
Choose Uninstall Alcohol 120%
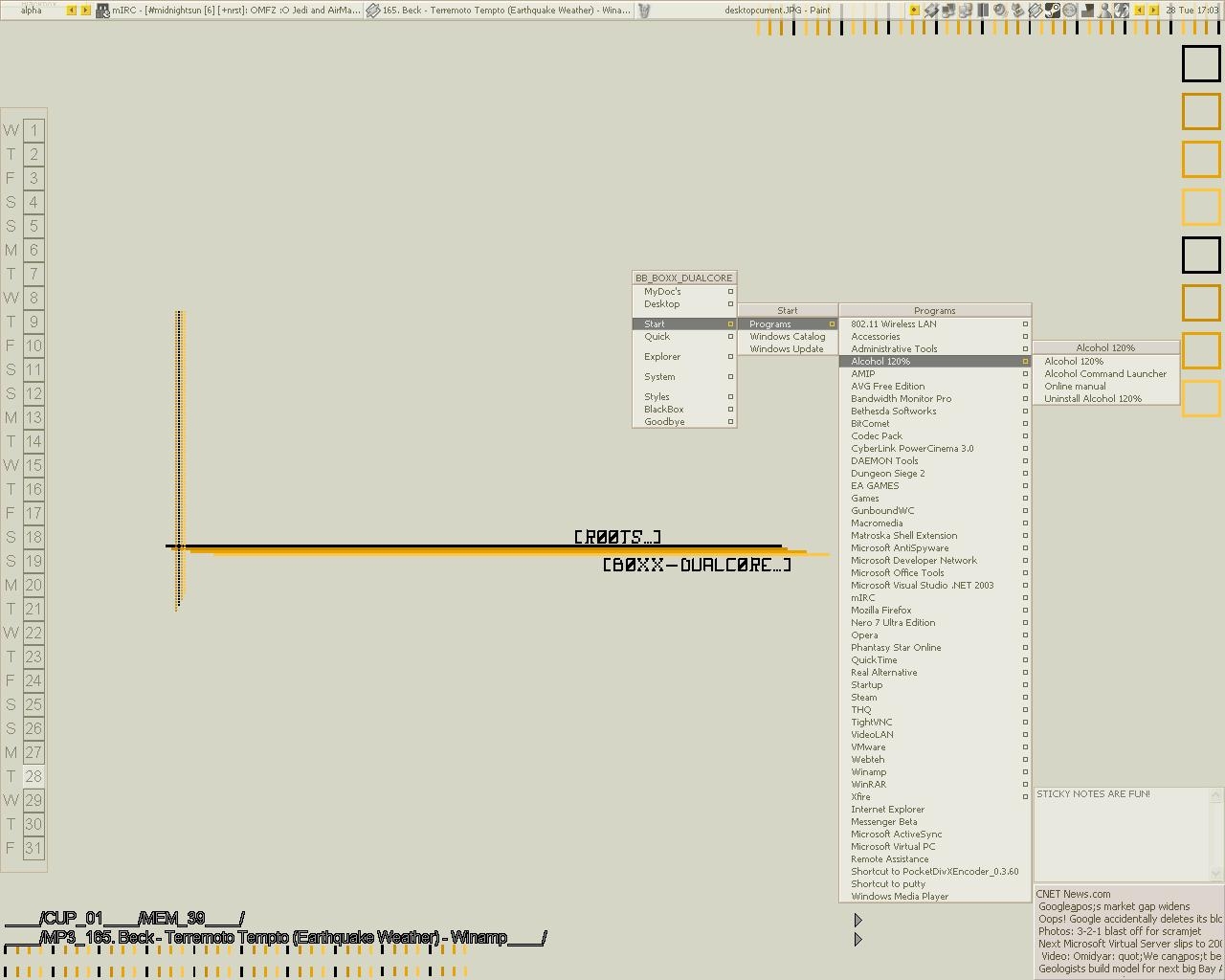click(x=1105, y=399)
